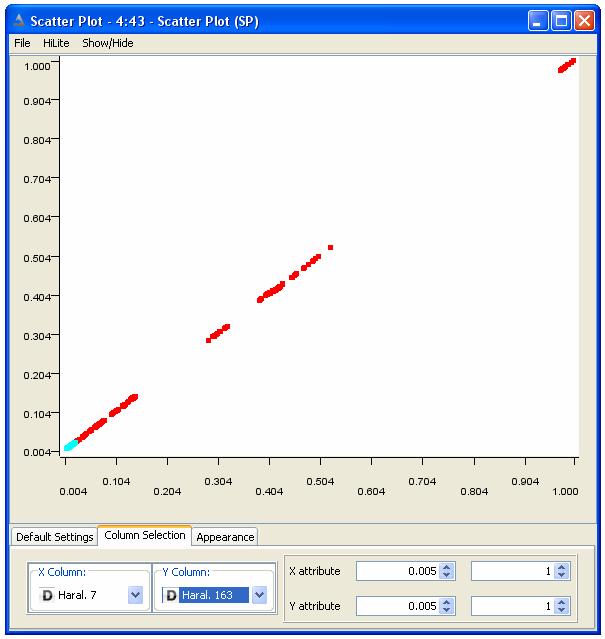Click the X attribute maximum value field
This screenshot has height=639, width=605.
[x=511, y=571]
